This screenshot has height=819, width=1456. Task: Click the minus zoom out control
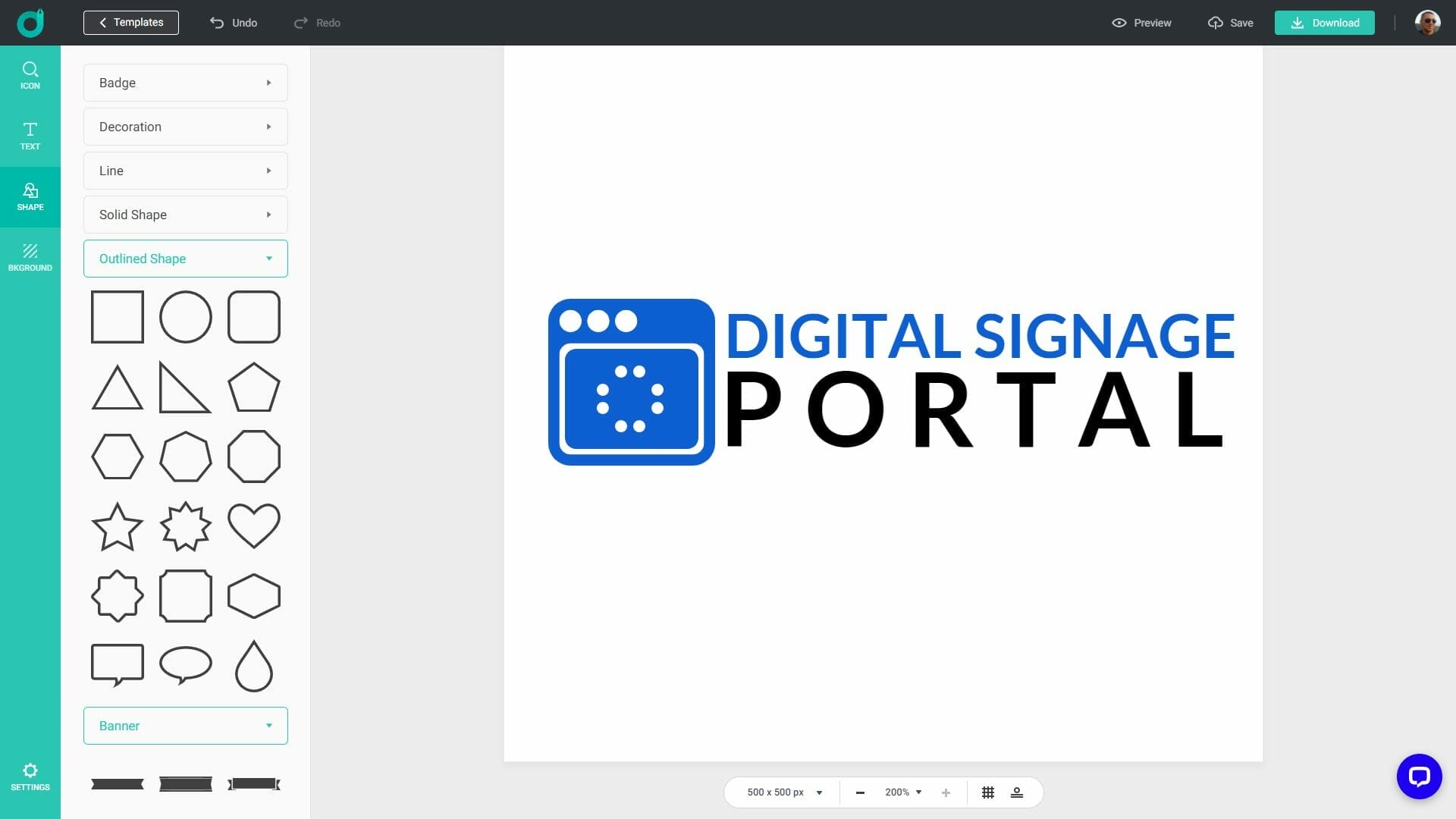[x=860, y=792]
